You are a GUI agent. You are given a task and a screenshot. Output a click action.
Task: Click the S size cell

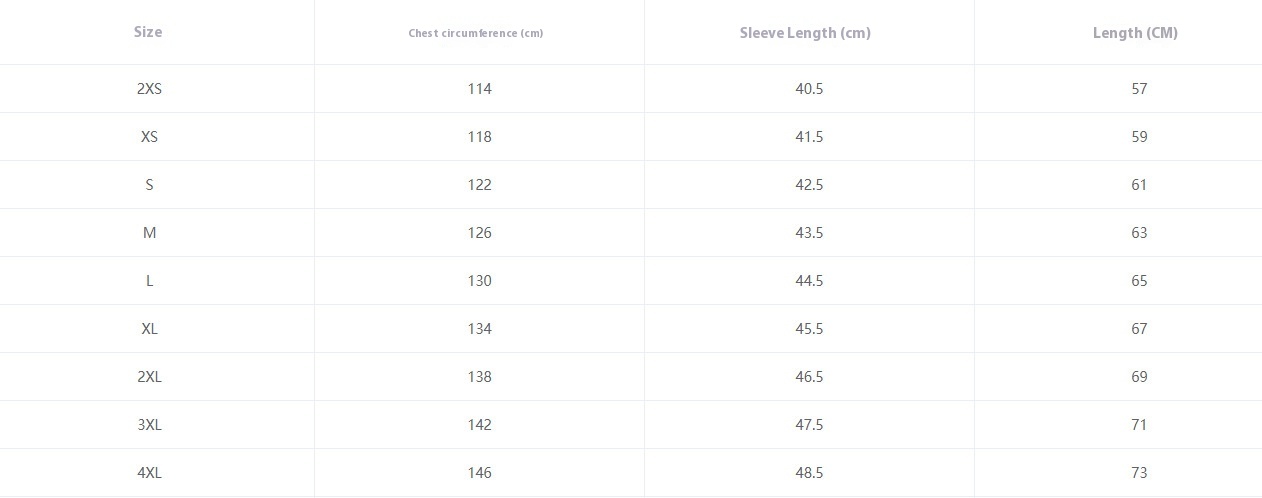[x=149, y=185]
